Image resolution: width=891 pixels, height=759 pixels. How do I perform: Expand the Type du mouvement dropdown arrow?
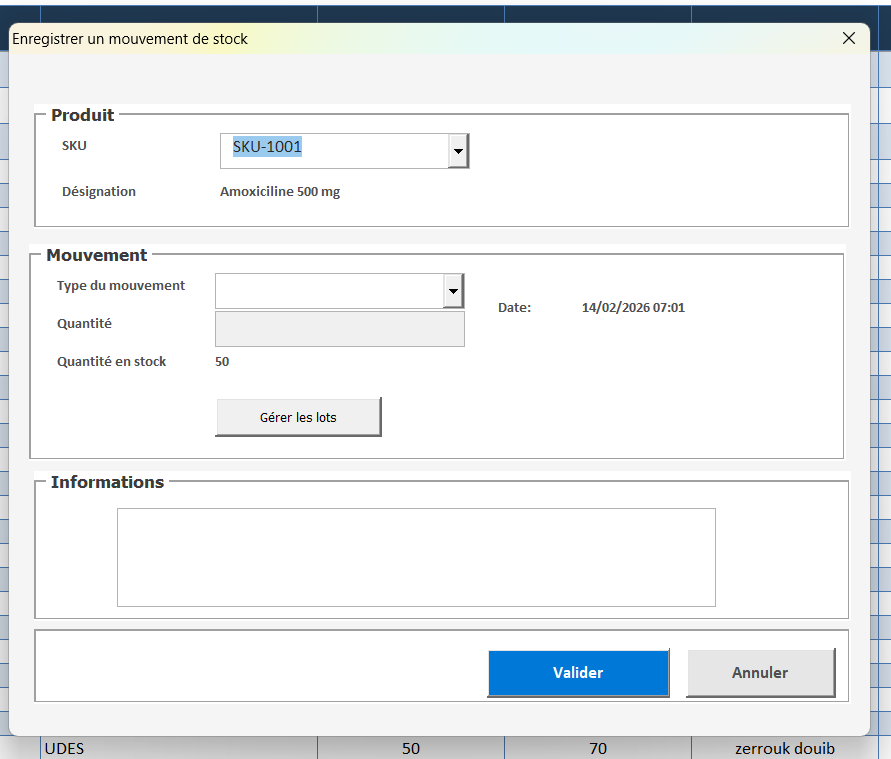(x=453, y=291)
